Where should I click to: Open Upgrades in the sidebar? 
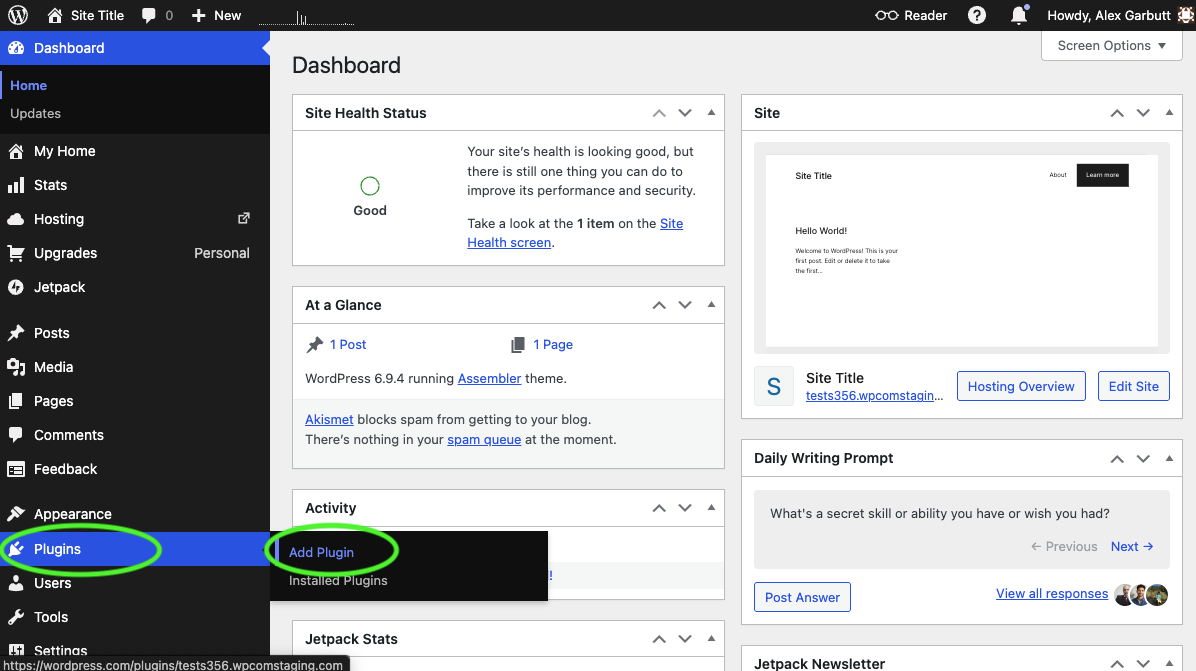135,253
